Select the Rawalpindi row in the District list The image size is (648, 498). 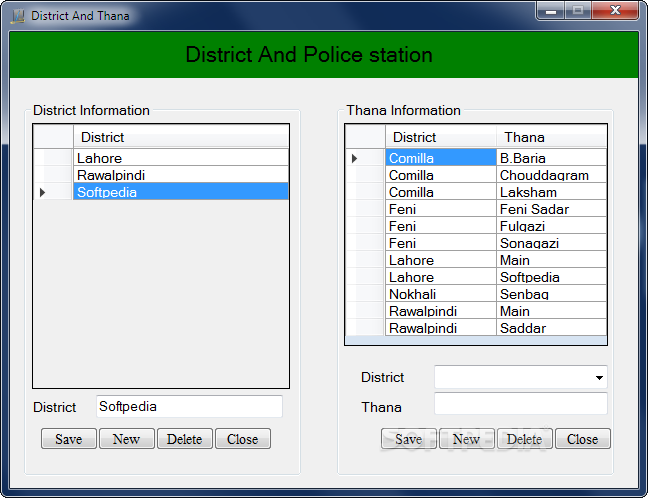click(180, 175)
